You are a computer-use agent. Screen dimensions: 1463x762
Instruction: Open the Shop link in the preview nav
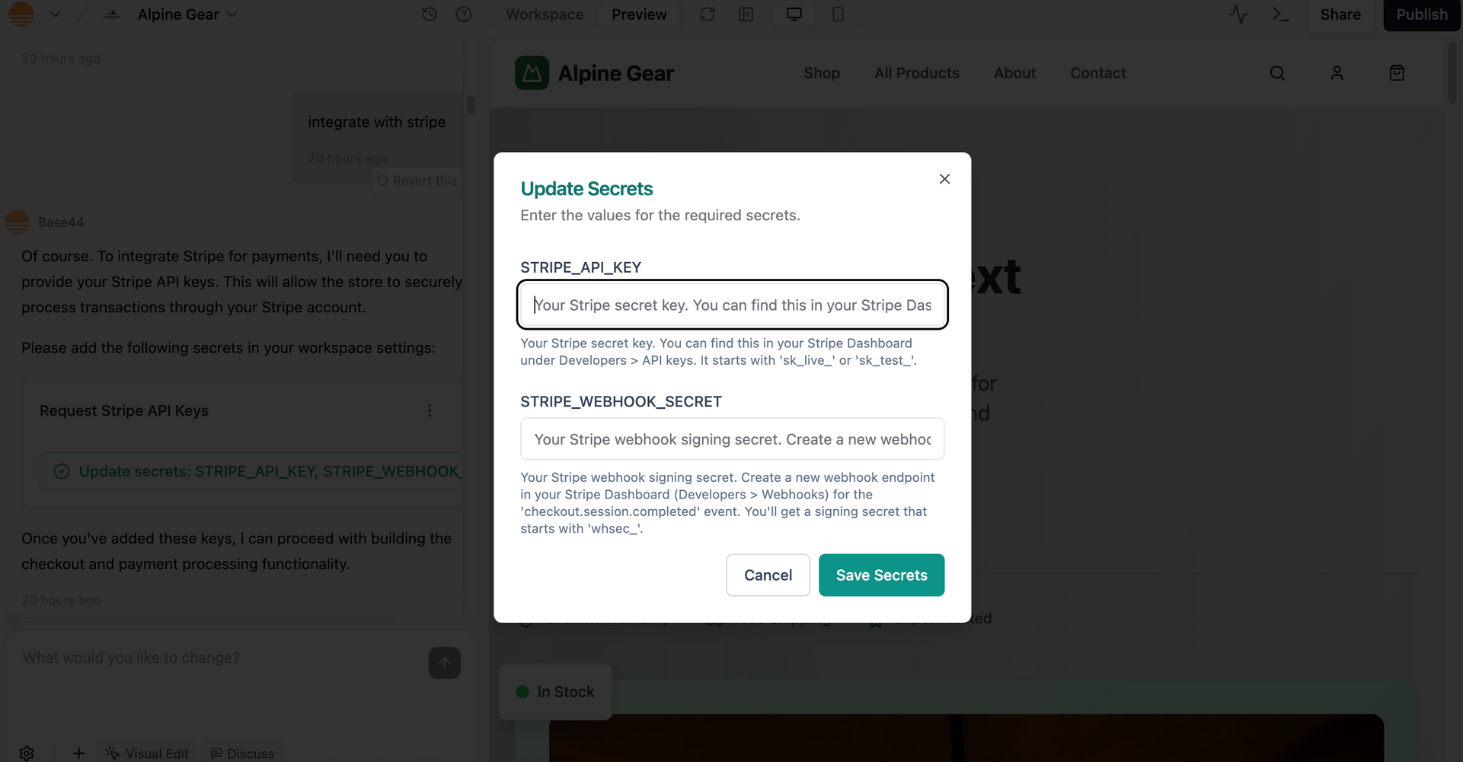(x=822, y=73)
